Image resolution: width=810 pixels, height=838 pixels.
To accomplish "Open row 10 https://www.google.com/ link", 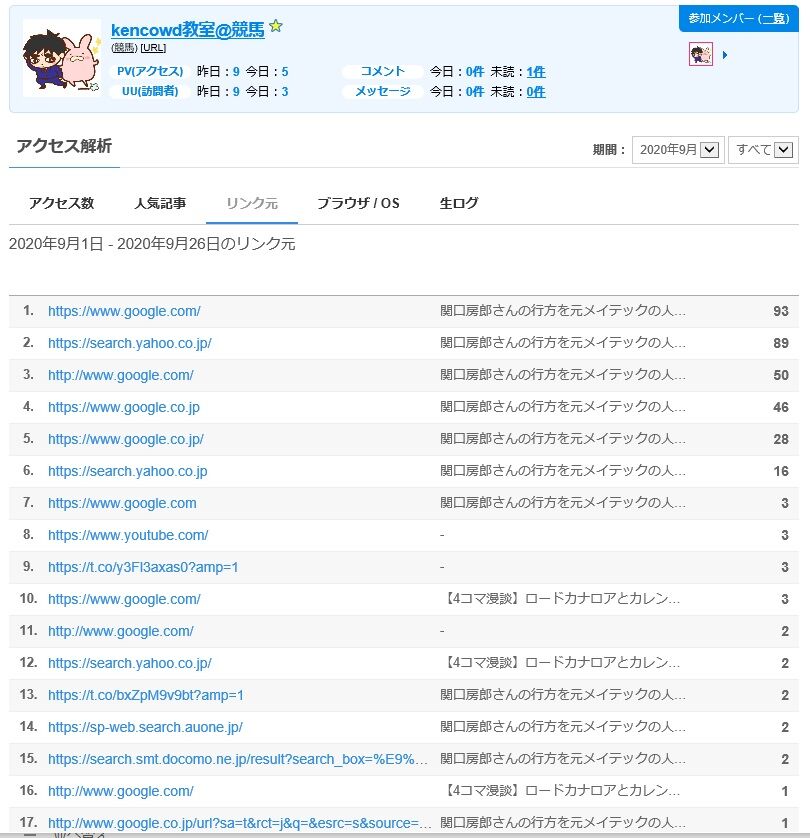I will 124,599.
